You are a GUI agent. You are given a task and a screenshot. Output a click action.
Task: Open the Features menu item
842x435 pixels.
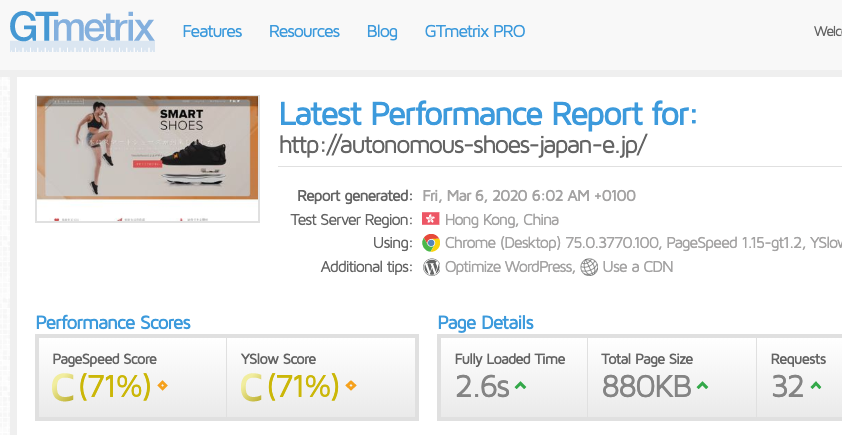(x=212, y=31)
